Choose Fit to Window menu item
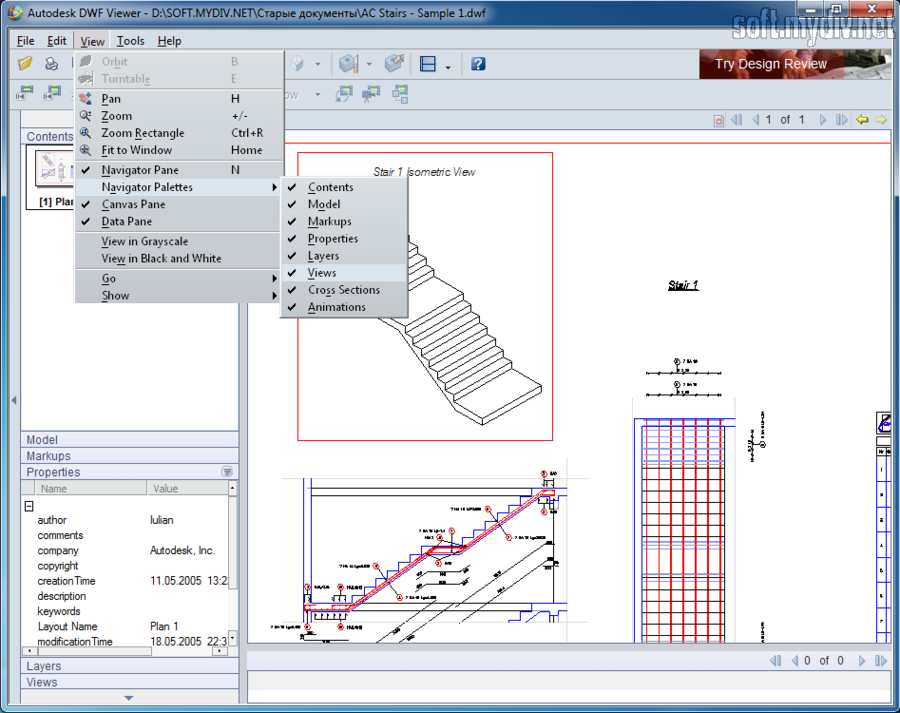900x713 pixels. (x=178, y=150)
